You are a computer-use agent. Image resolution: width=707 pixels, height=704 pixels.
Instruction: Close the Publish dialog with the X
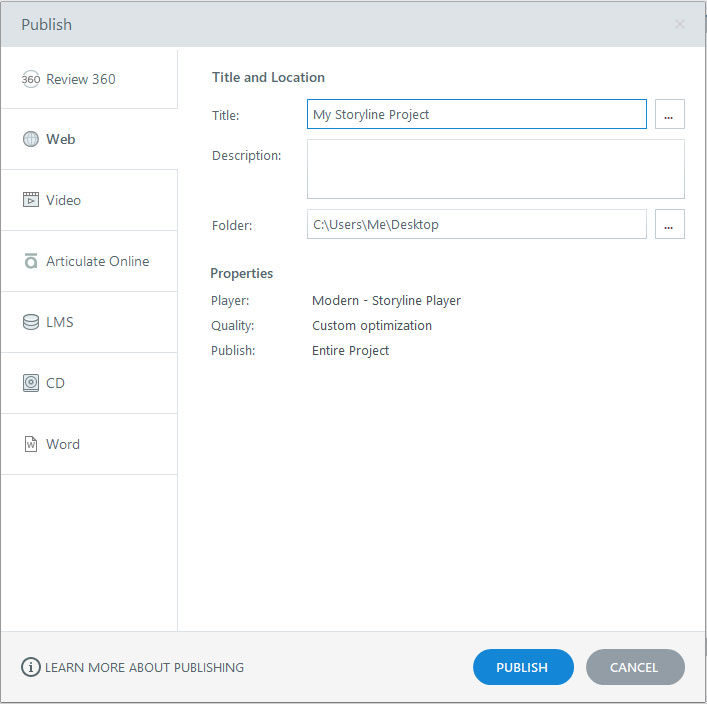point(680,24)
